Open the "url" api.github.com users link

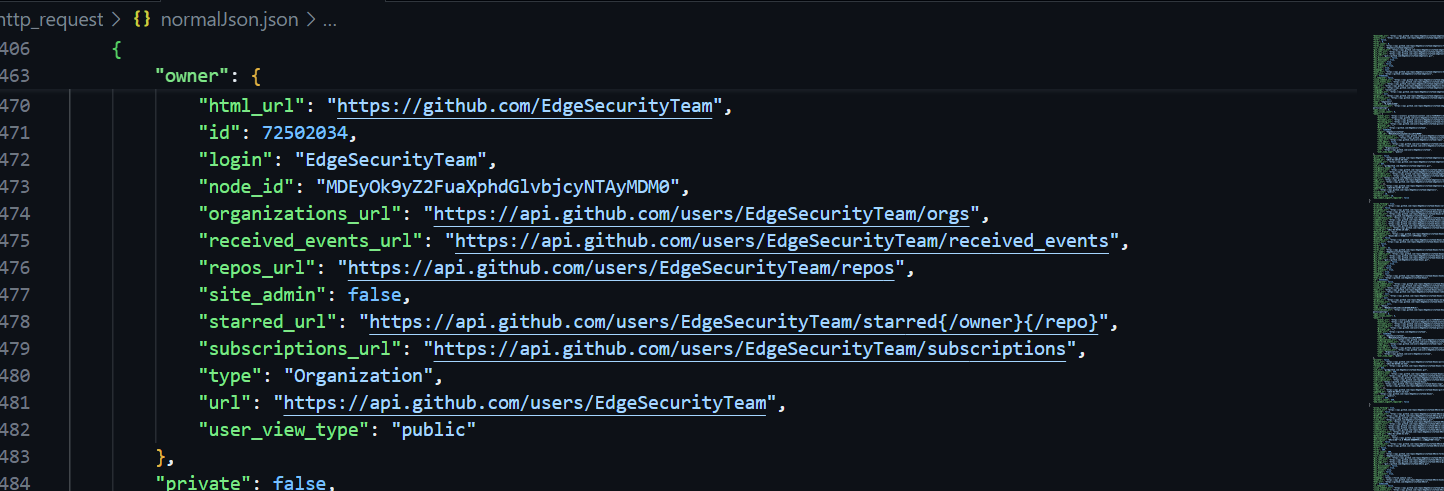[x=530, y=403]
